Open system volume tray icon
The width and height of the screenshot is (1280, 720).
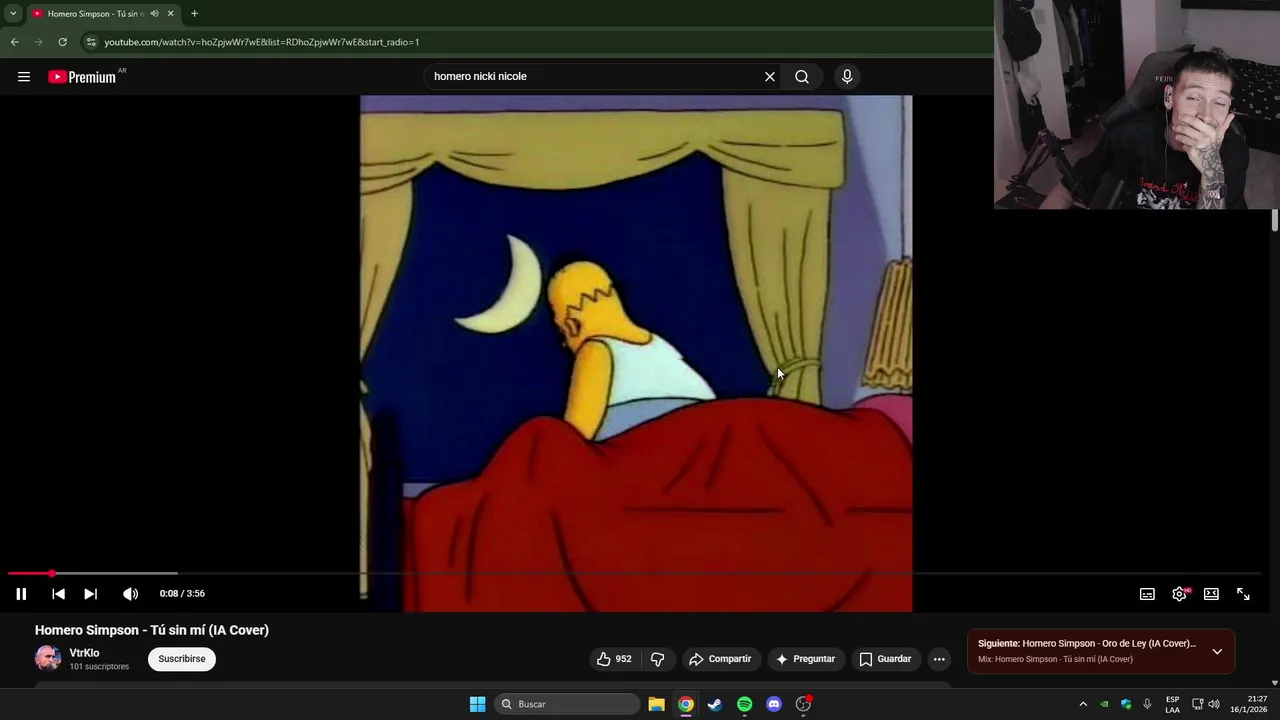(x=1214, y=704)
